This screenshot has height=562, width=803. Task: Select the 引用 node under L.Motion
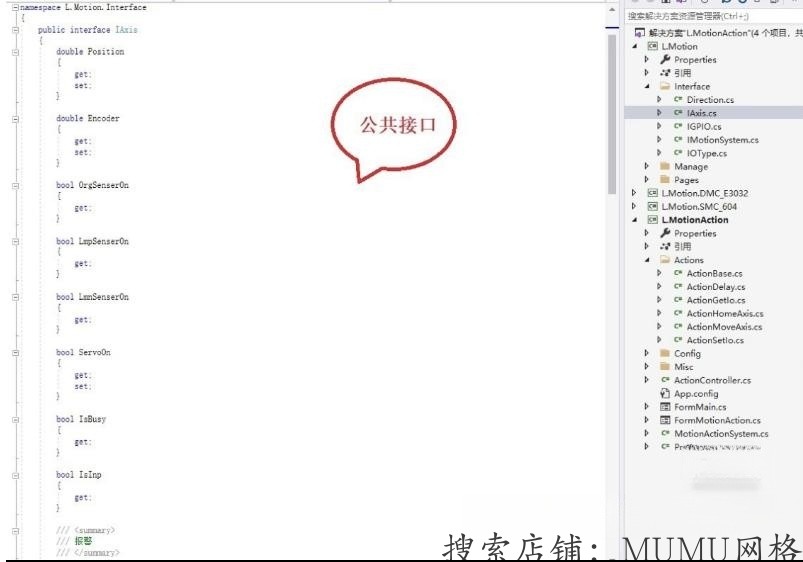(x=682, y=73)
